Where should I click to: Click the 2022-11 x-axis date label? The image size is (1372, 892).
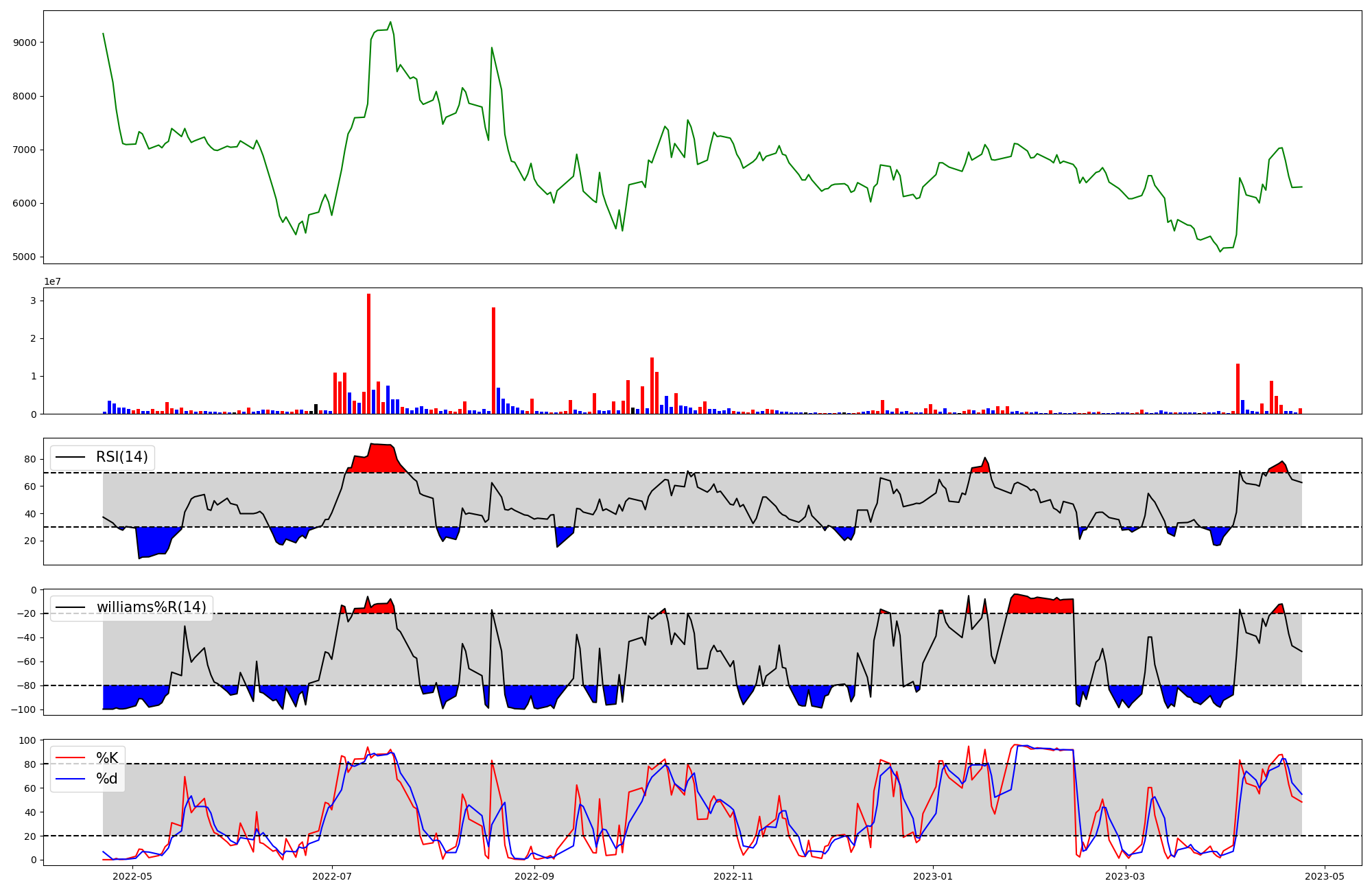pyautogui.click(x=734, y=876)
